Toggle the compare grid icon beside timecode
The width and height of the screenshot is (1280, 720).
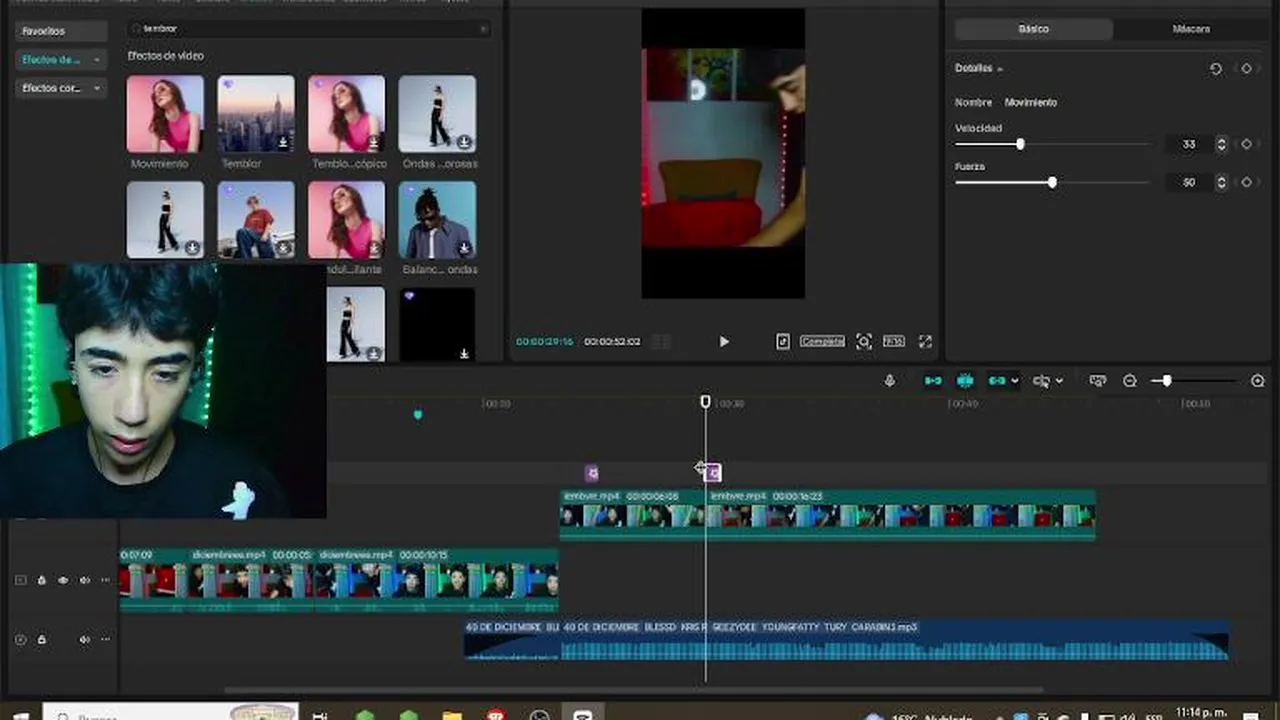[661, 342]
